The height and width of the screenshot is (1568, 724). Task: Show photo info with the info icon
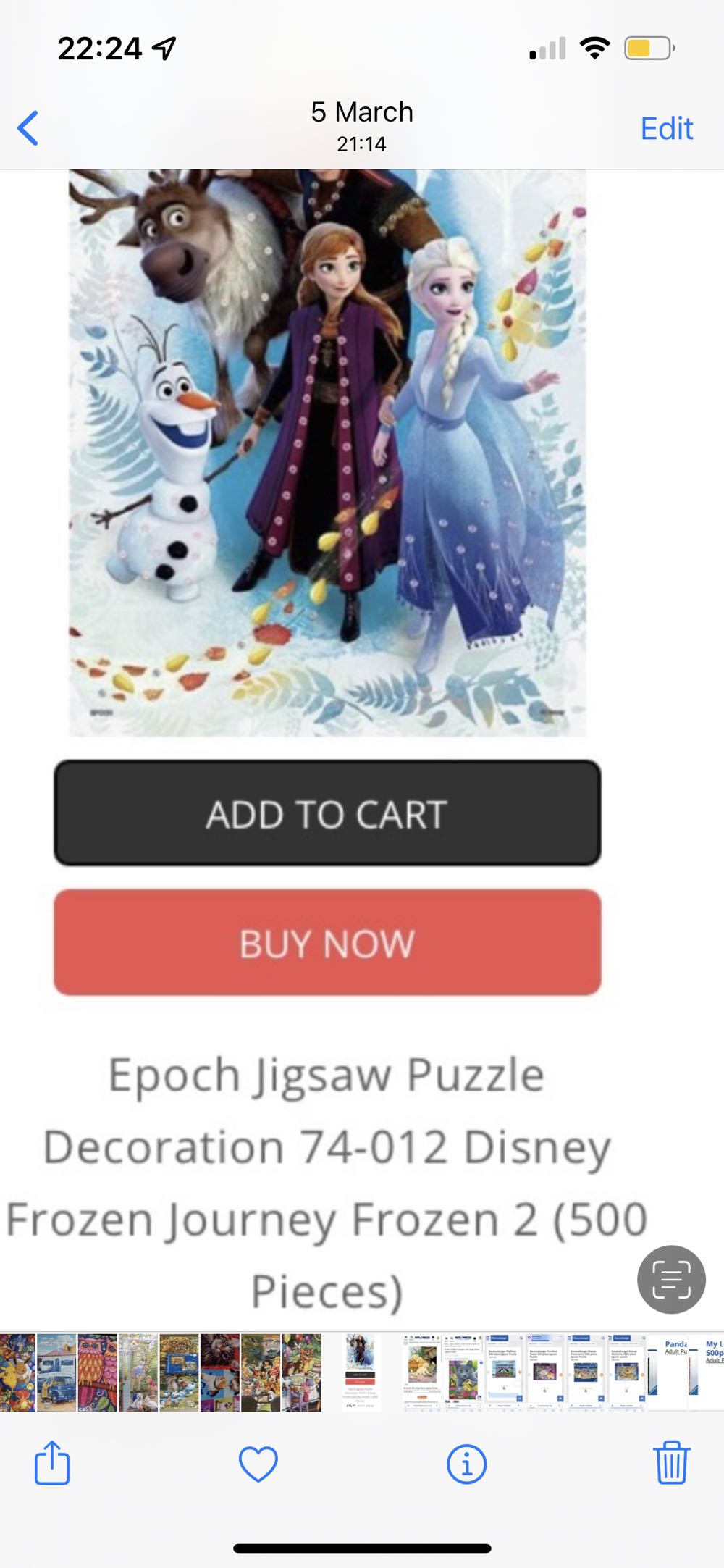[466, 1464]
